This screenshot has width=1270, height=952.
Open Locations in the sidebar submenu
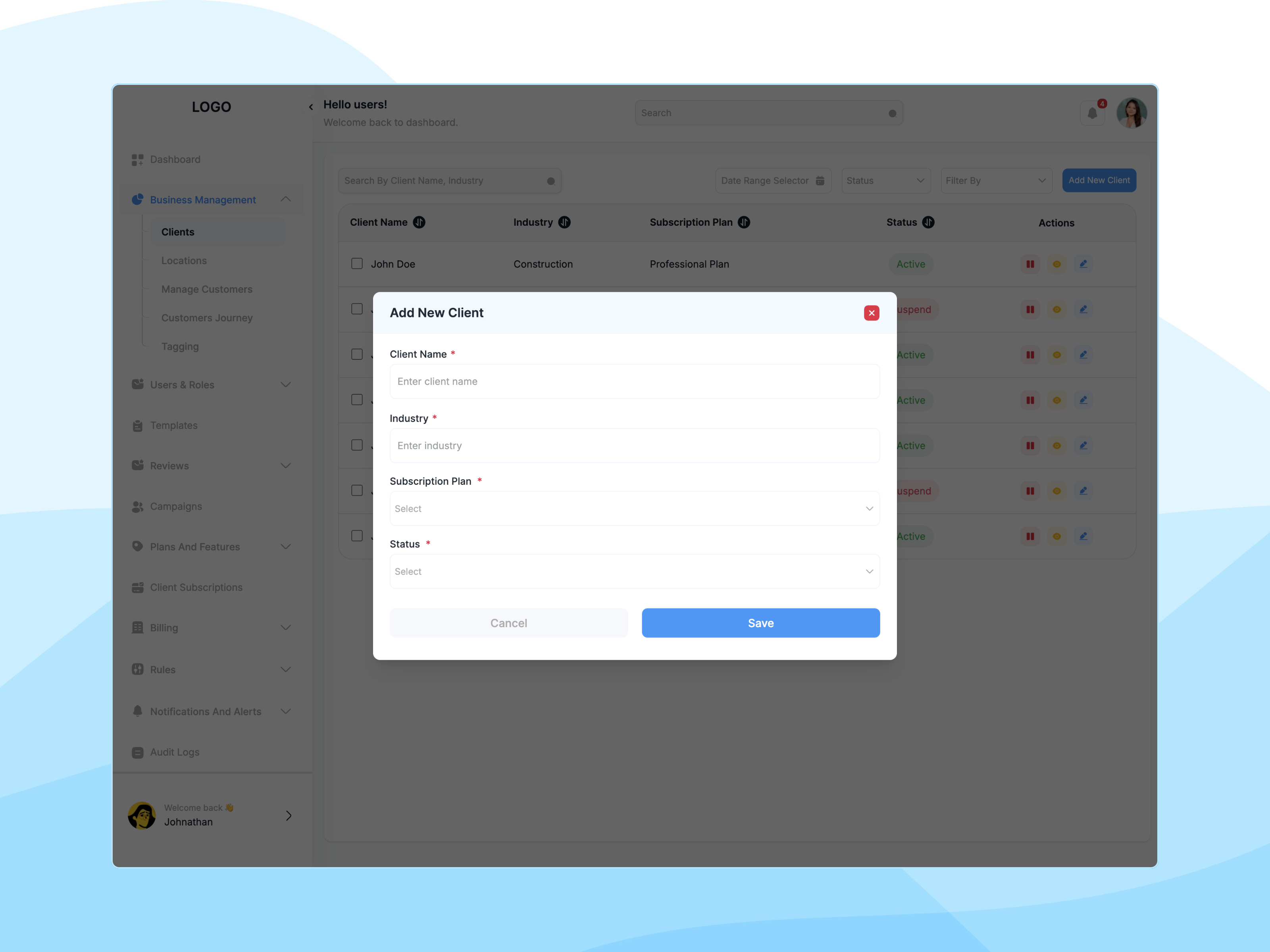pos(184,261)
